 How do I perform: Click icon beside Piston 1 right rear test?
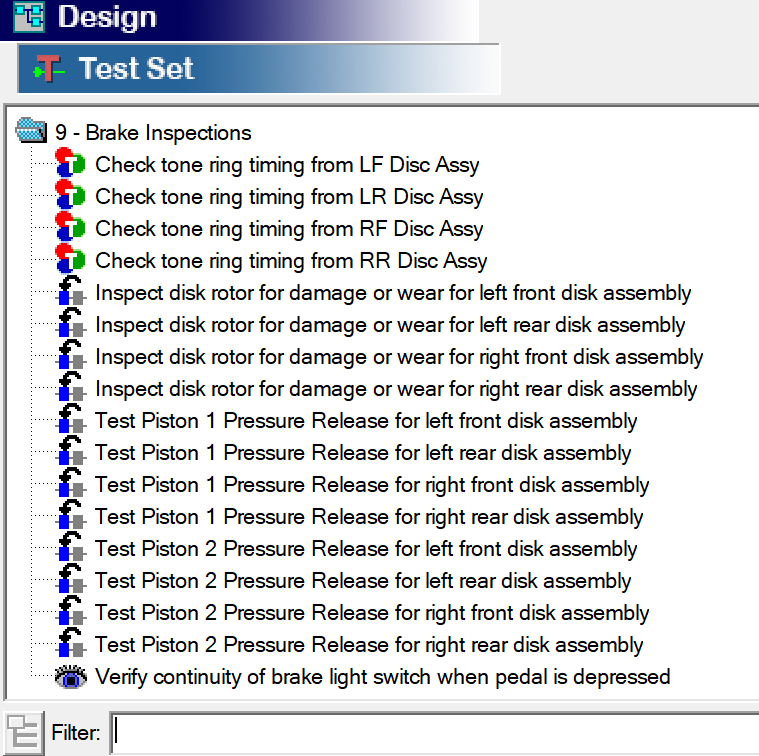point(70,517)
